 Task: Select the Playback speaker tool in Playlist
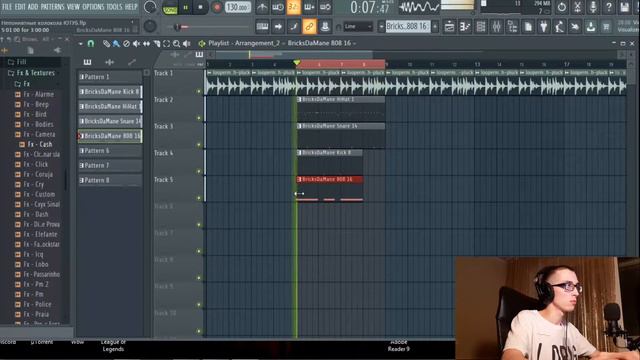click(x=187, y=43)
